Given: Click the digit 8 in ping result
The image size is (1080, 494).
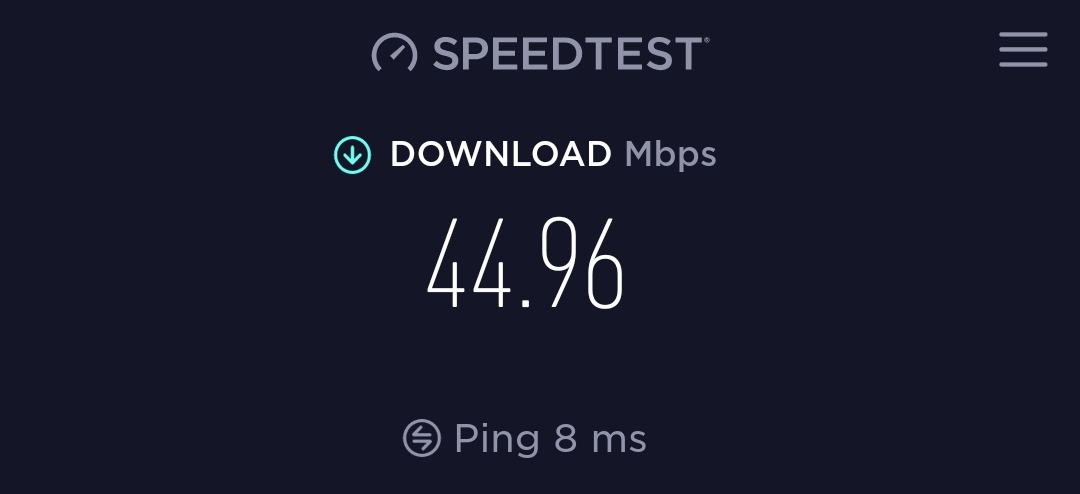Looking at the screenshot, I should [565, 439].
